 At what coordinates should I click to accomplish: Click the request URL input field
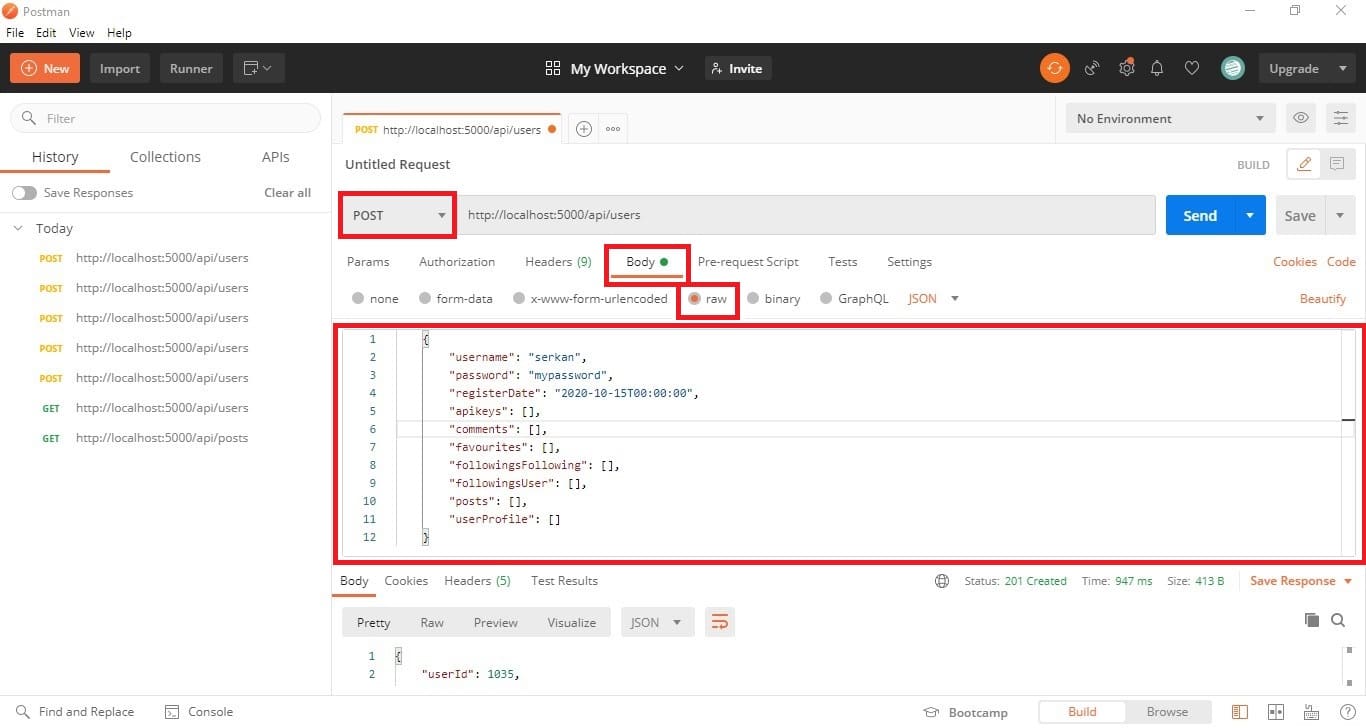[806, 215]
